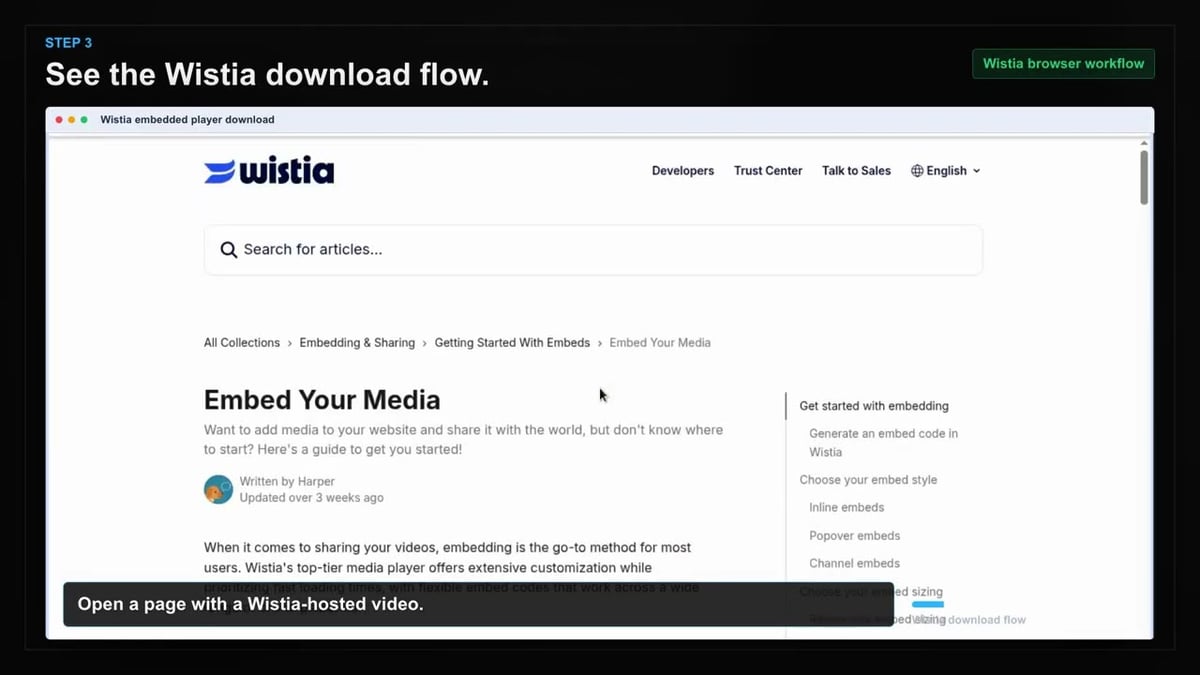
Task: Click the Embed Your Media breadcrumb
Action: coord(660,343)
